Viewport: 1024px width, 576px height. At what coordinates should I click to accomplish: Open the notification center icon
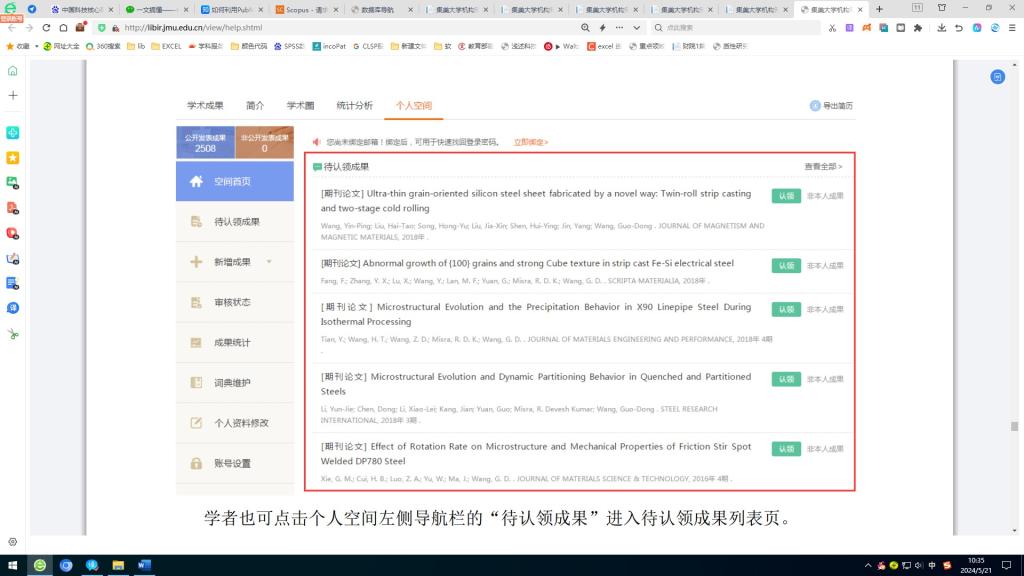coord(1006,566)
